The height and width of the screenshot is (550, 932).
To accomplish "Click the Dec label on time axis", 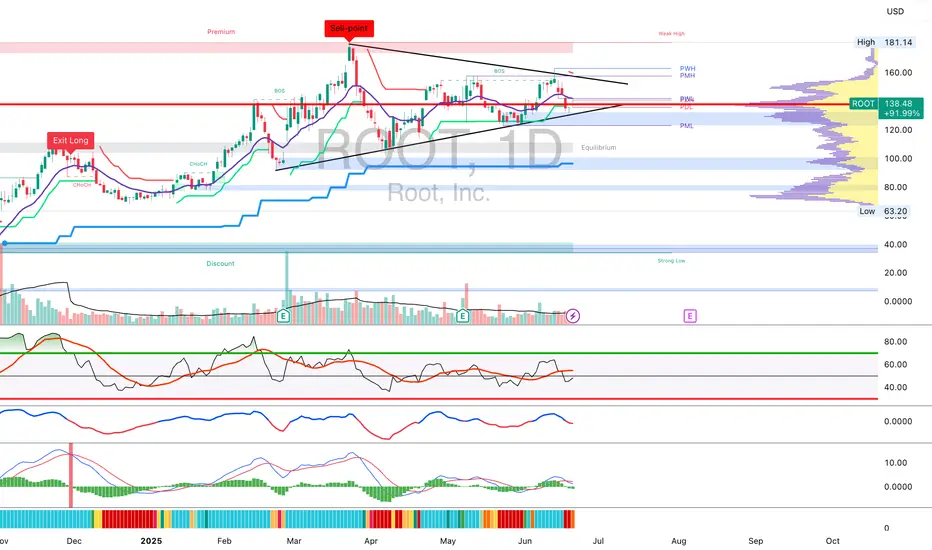I will point(74,541).
